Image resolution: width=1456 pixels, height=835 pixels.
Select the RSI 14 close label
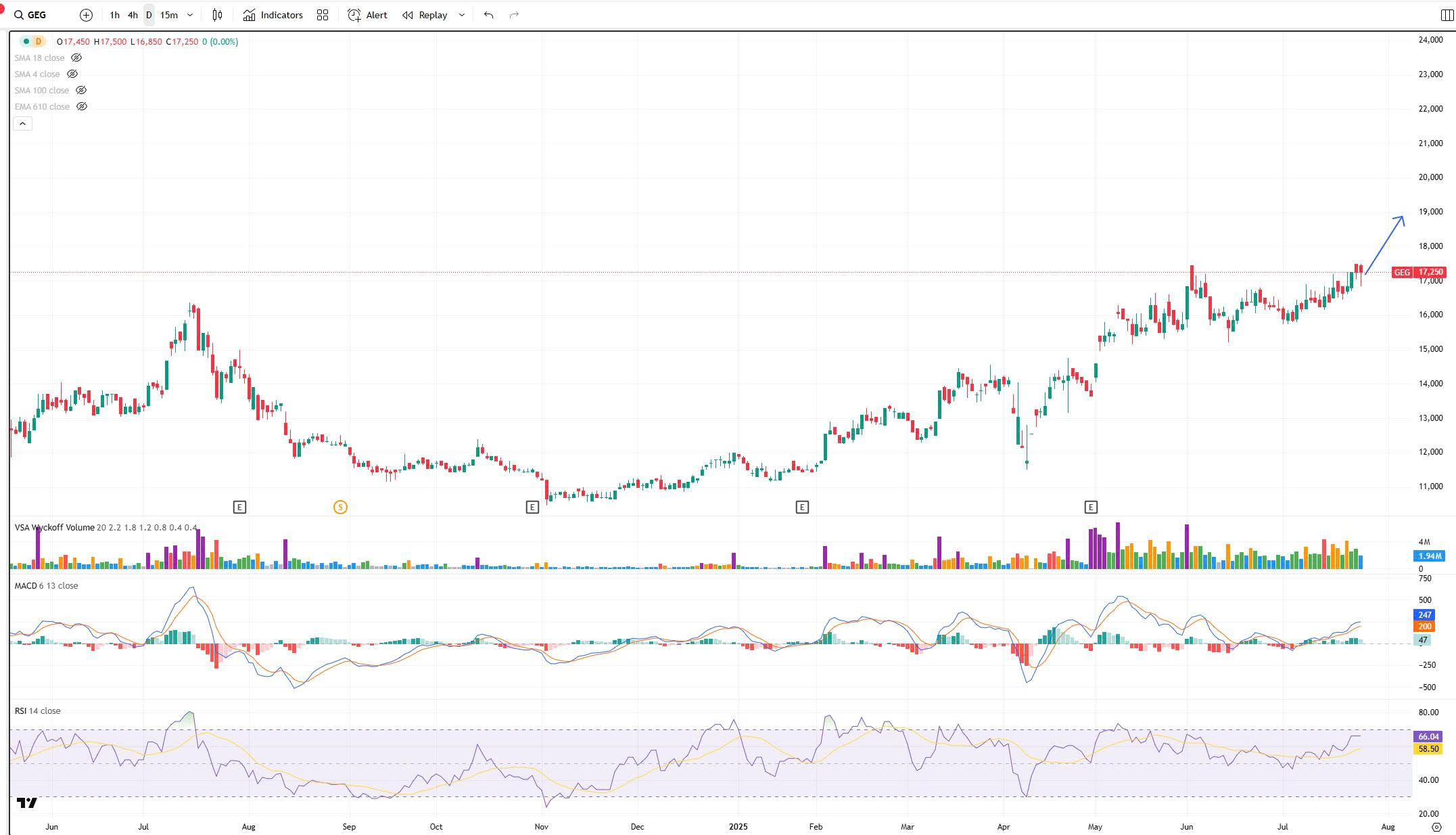pos(37,711)
